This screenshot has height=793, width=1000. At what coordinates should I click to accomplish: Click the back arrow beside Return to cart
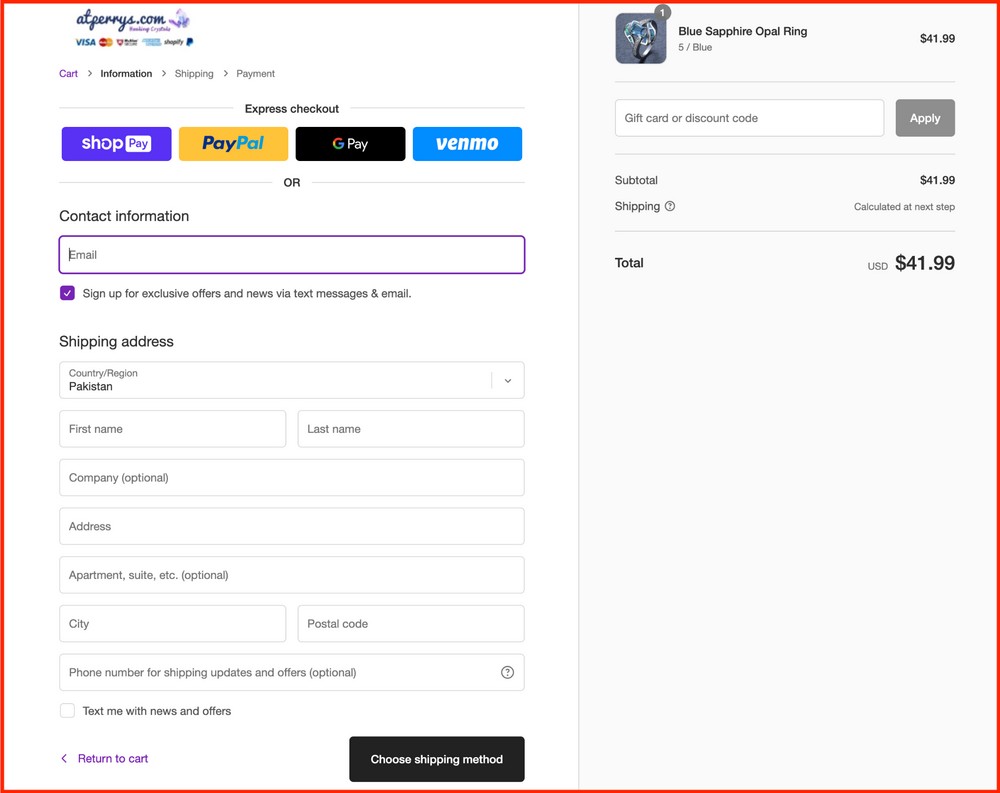(65, 759)
